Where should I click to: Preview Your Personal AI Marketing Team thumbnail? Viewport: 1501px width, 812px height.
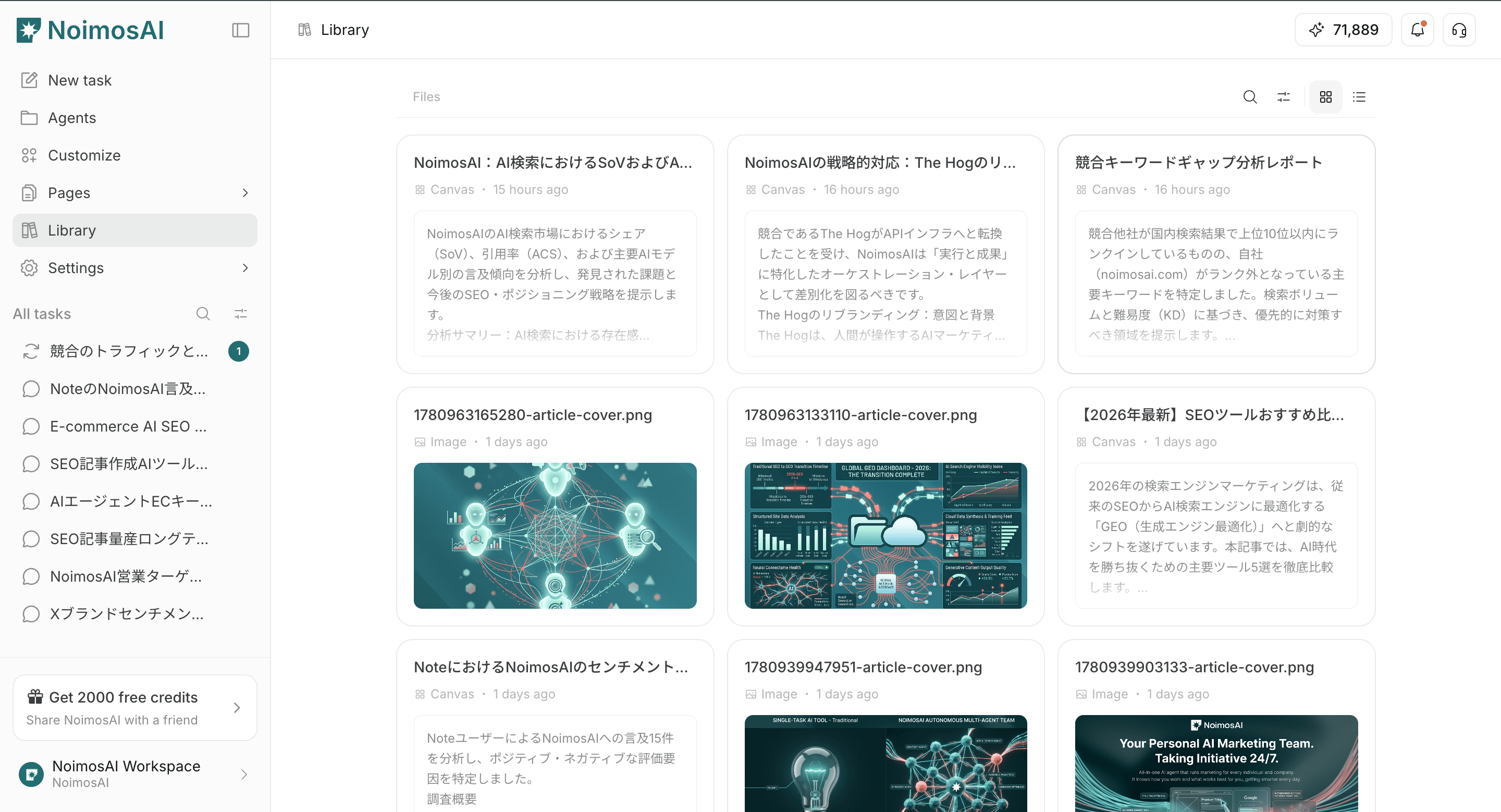click(x=1216, y=764)
